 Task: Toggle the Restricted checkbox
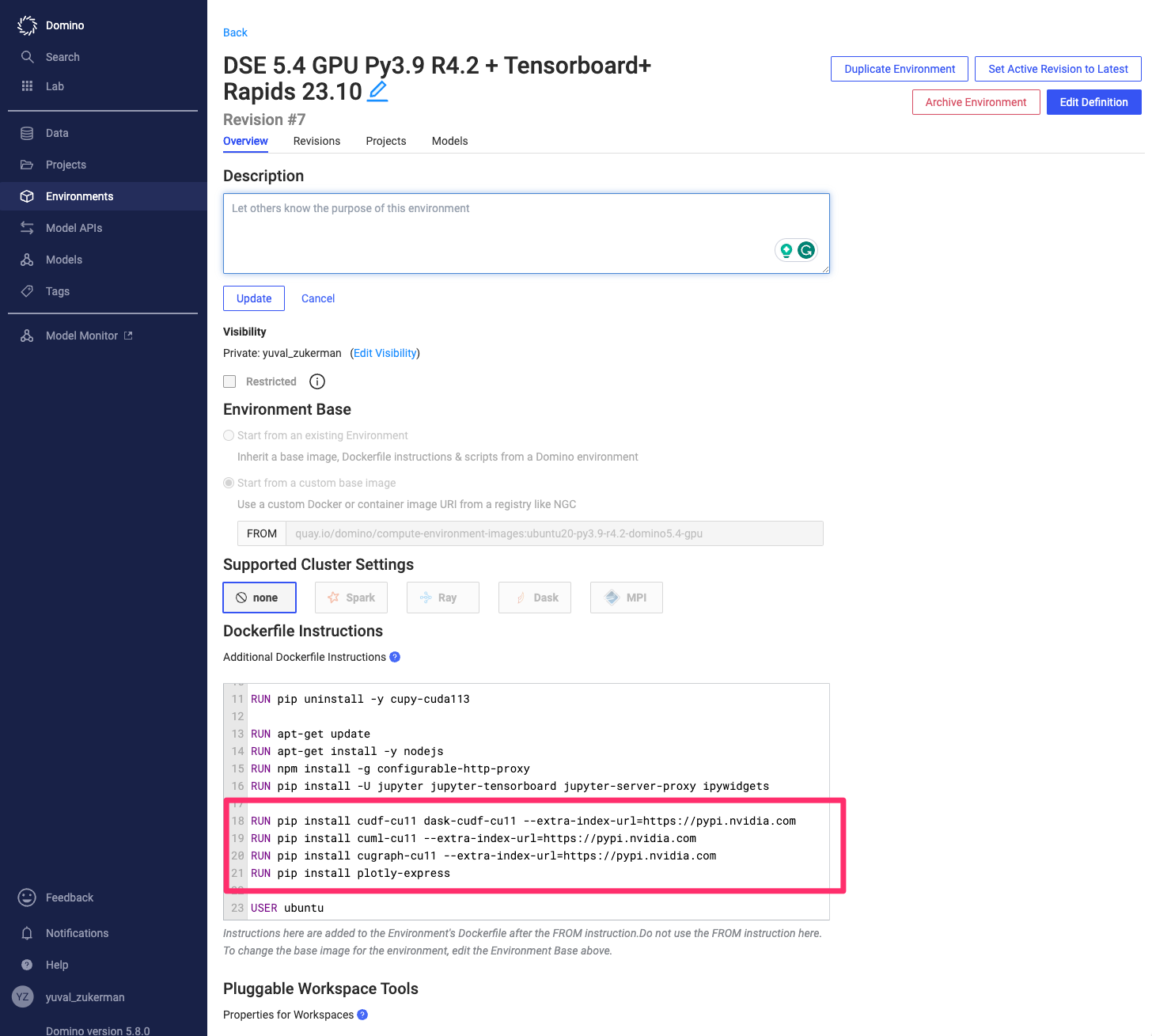pos(229,381)
